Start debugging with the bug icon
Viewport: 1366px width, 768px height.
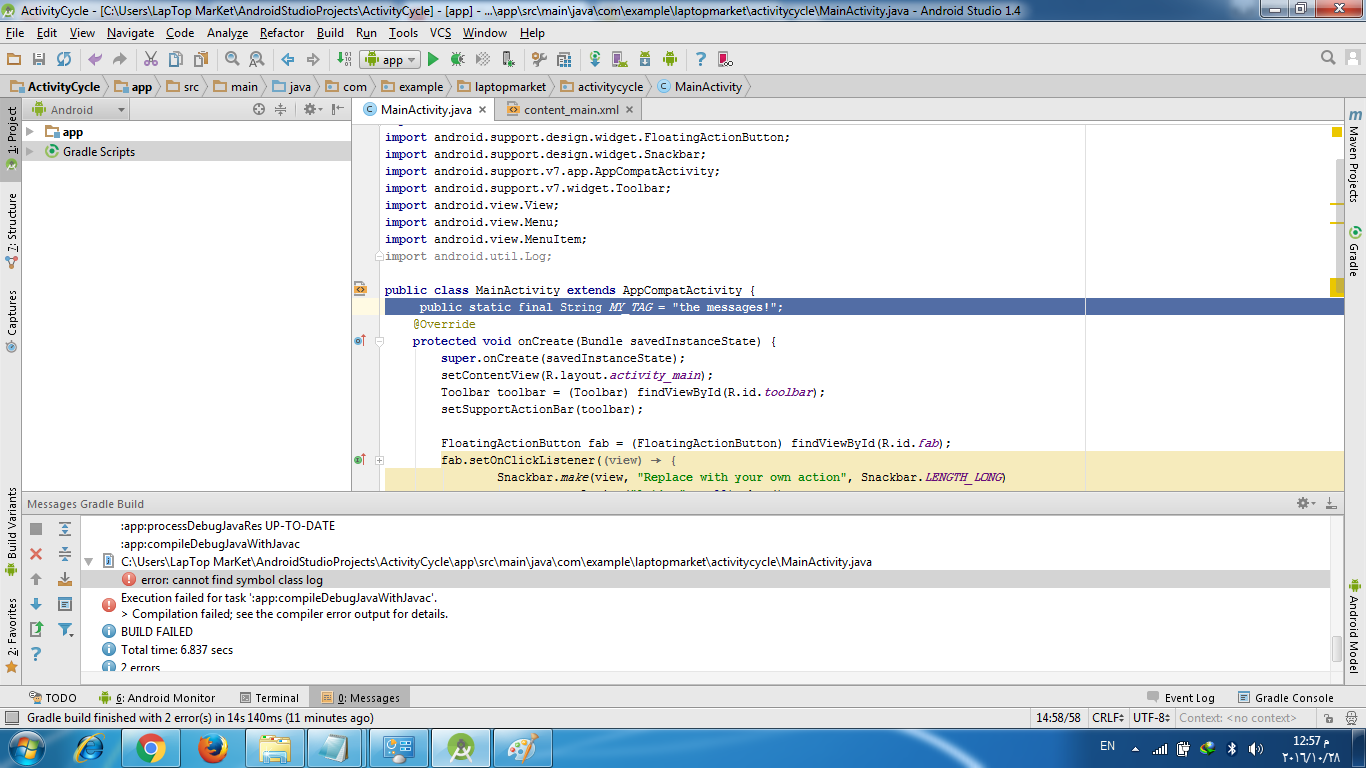(457, 59)
